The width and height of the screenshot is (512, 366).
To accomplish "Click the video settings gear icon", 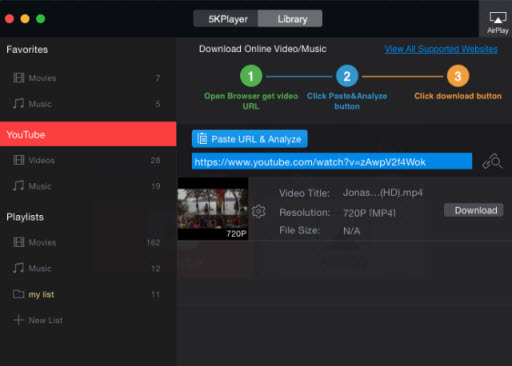I will tap(259, 211).
